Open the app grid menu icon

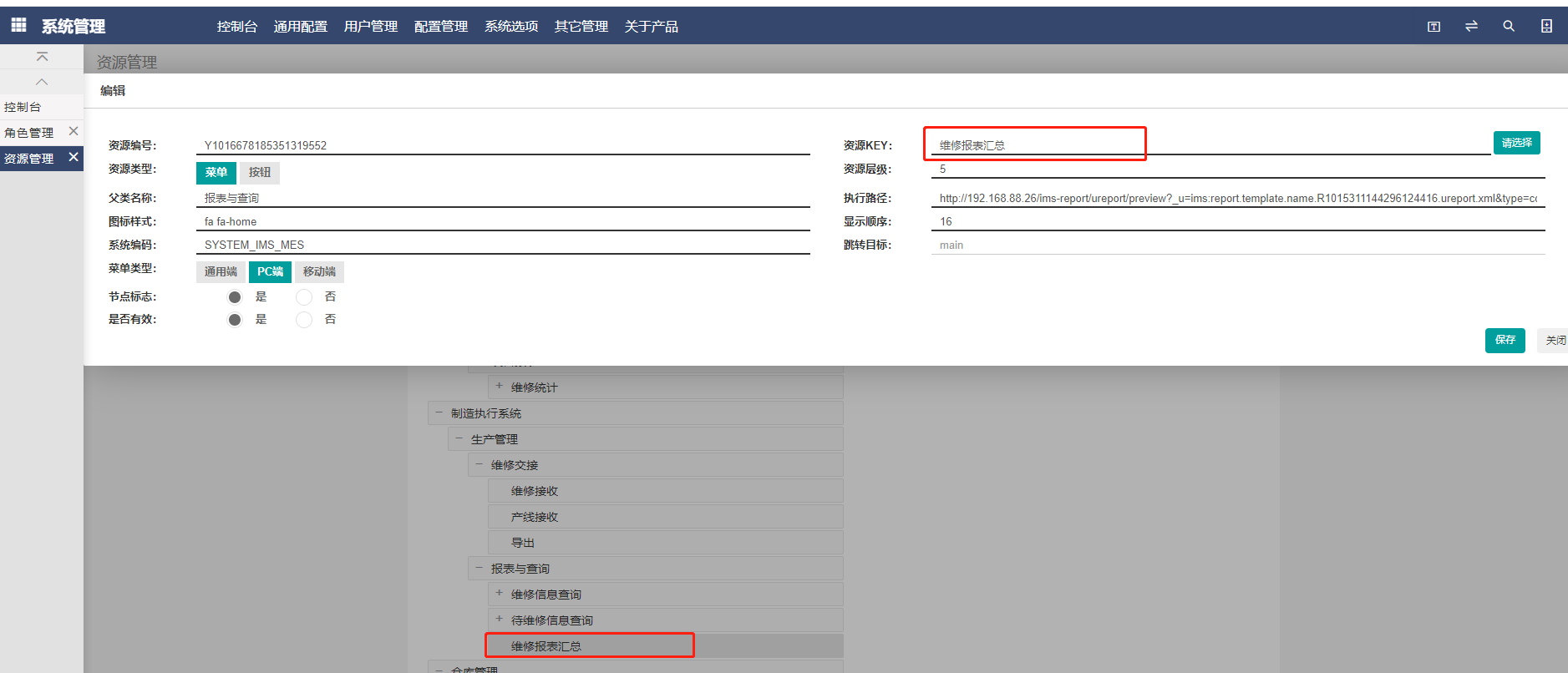(x=18, y=25)
